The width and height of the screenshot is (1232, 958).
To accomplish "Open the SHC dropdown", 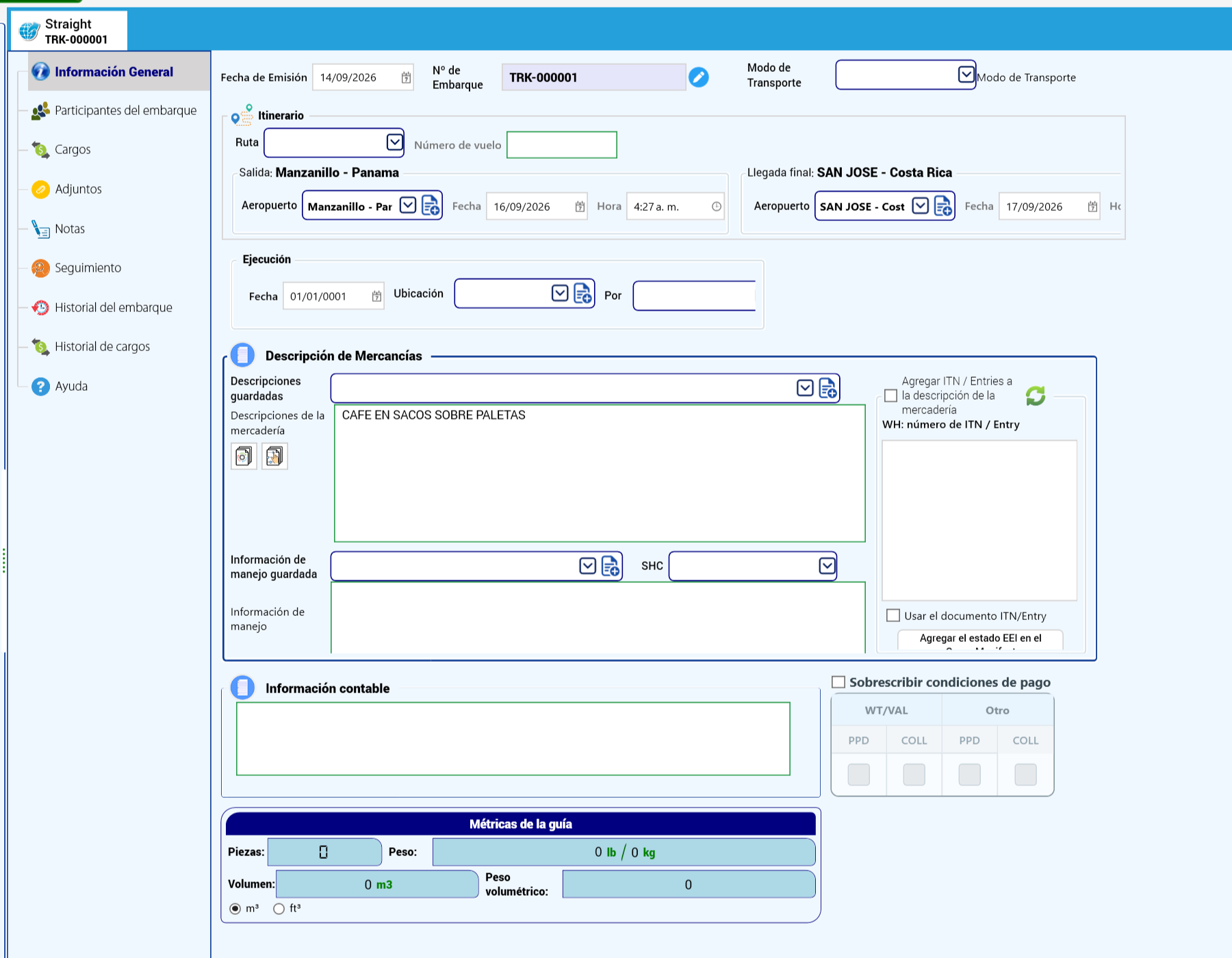I will pos(827,566).
